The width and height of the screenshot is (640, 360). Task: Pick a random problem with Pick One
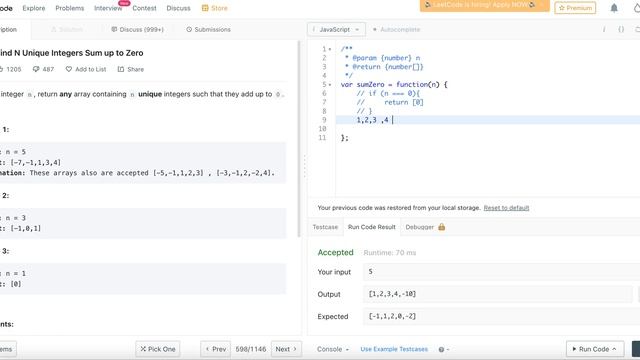[x=158, y=349]
